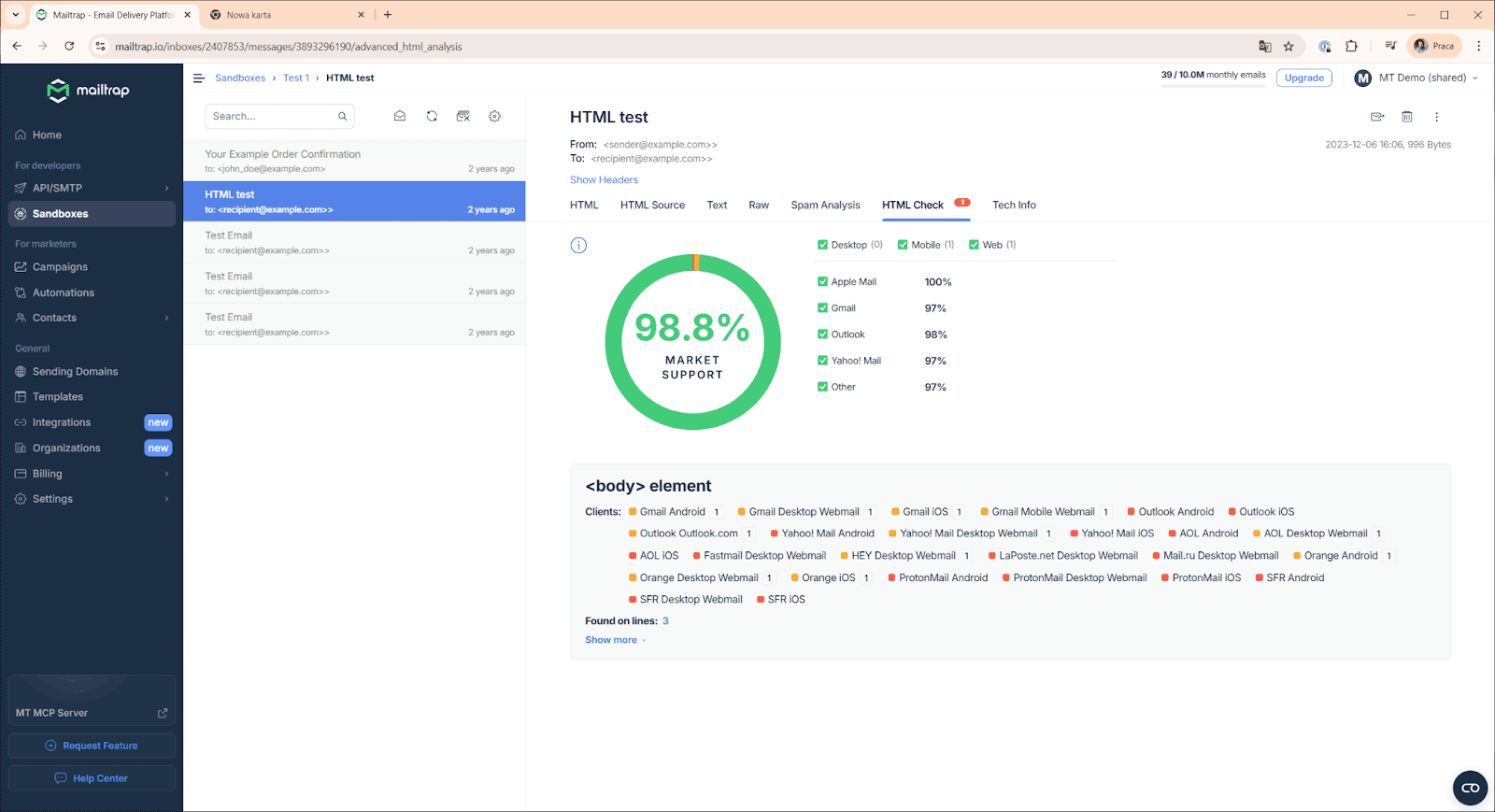Expand Show more in body element
The width and height of the screenshot is (1495, 812).
(x=615, y=640)
